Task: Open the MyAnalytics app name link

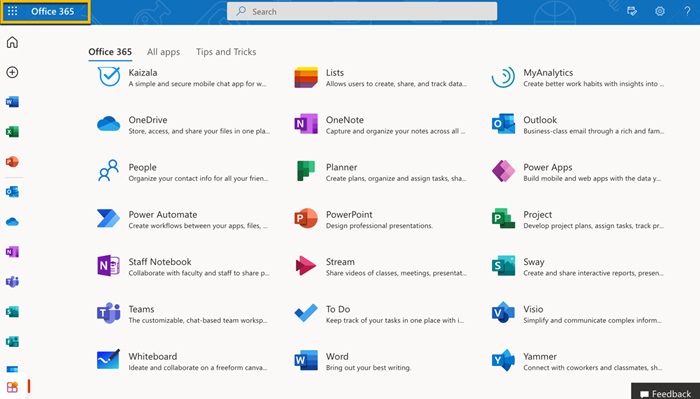Action: click(548, 72)
